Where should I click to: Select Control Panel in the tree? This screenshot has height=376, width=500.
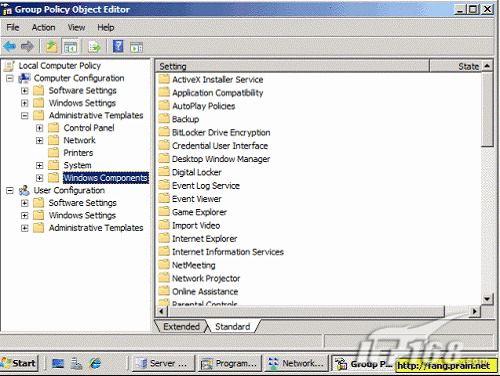tap(89, 128)
